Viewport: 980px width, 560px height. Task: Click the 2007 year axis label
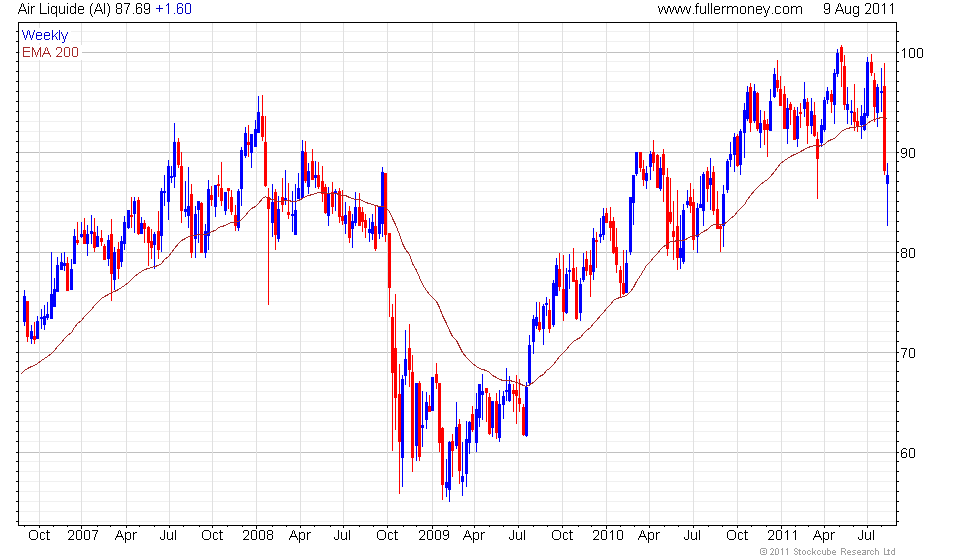coord(82,535)
